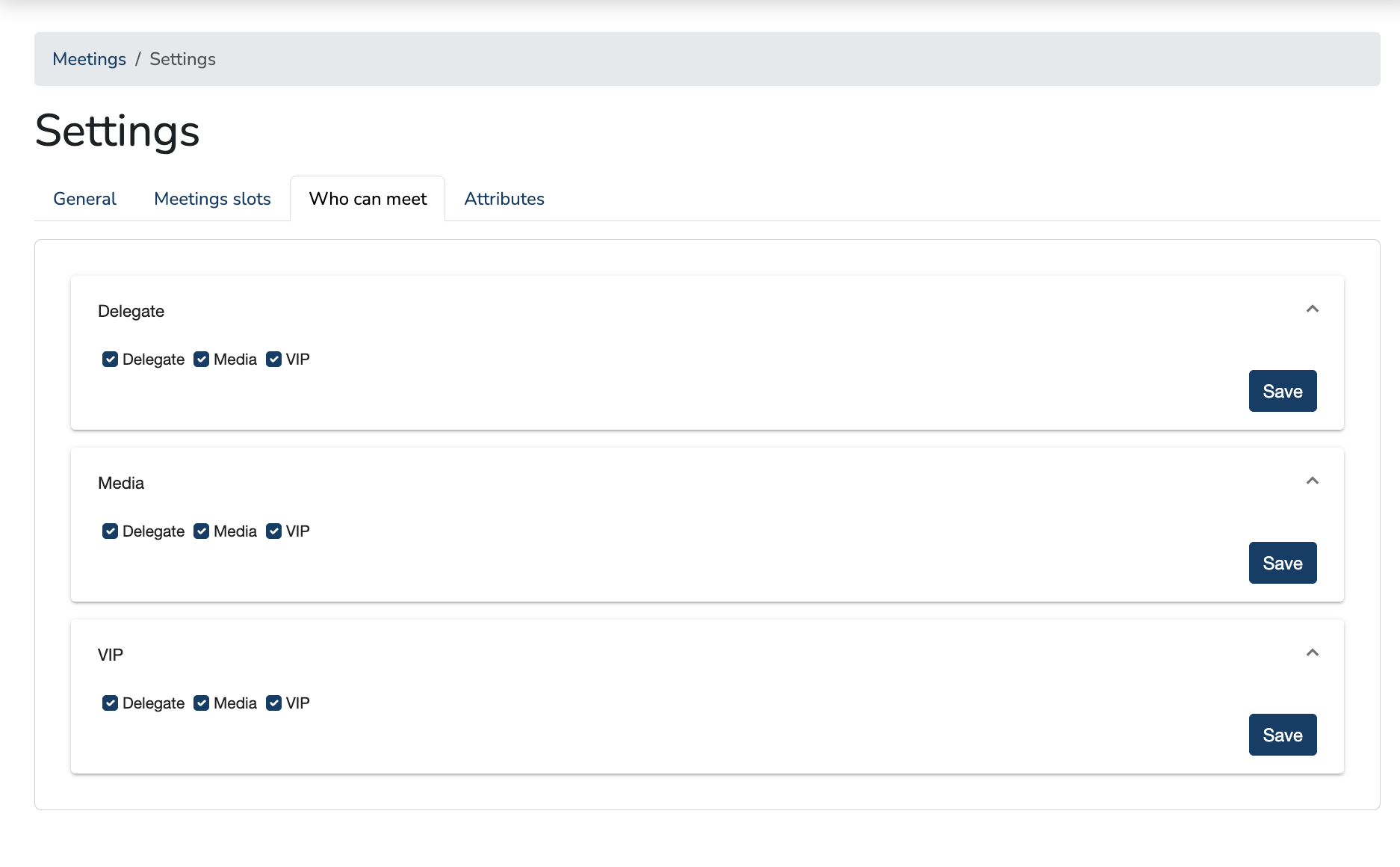This screenshot has height=867, width=1400.
Task: Save the Delegate section settings
Action: point(1282,391)
